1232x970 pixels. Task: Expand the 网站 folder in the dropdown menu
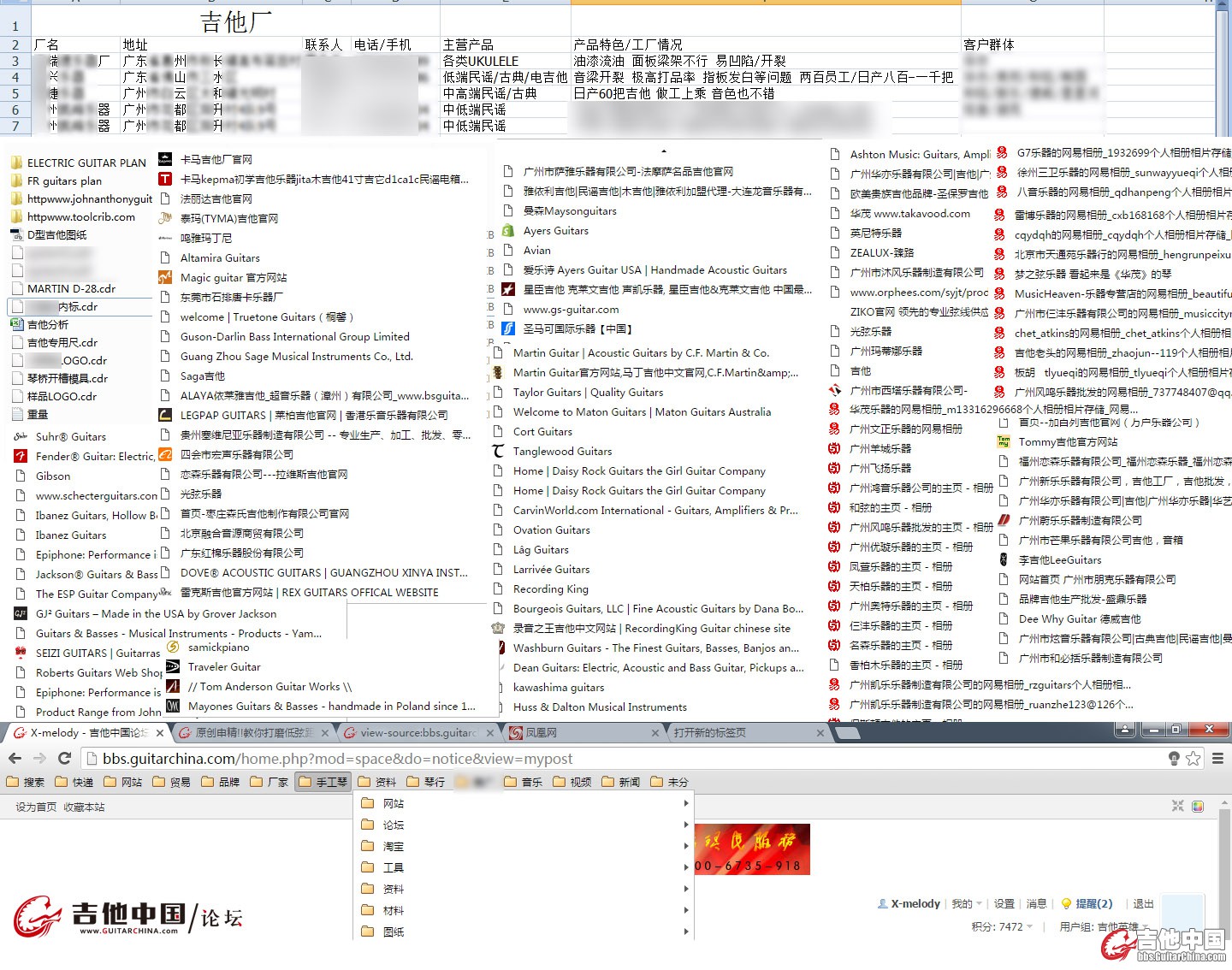(x=523, y=803)
